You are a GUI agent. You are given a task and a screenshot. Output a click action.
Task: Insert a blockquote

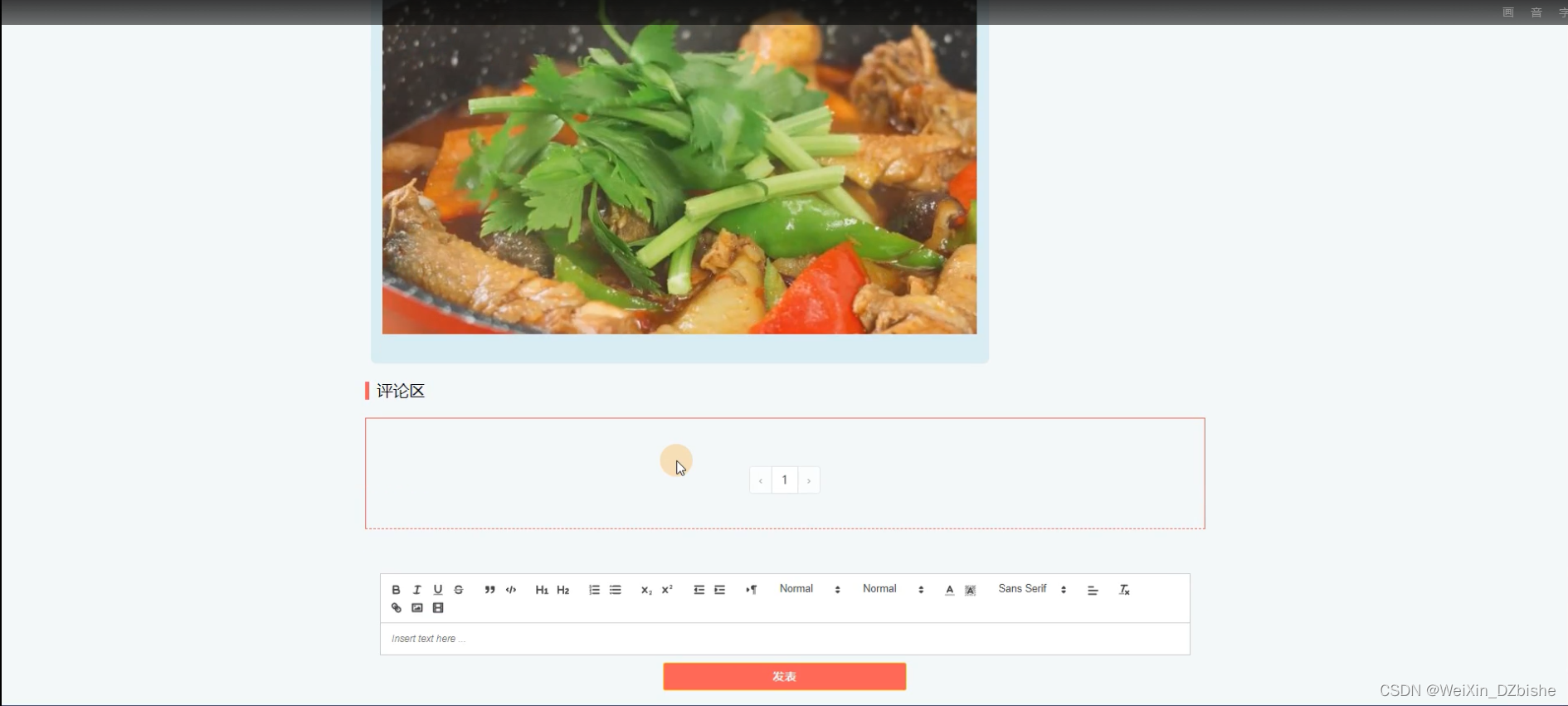point(489,590)
